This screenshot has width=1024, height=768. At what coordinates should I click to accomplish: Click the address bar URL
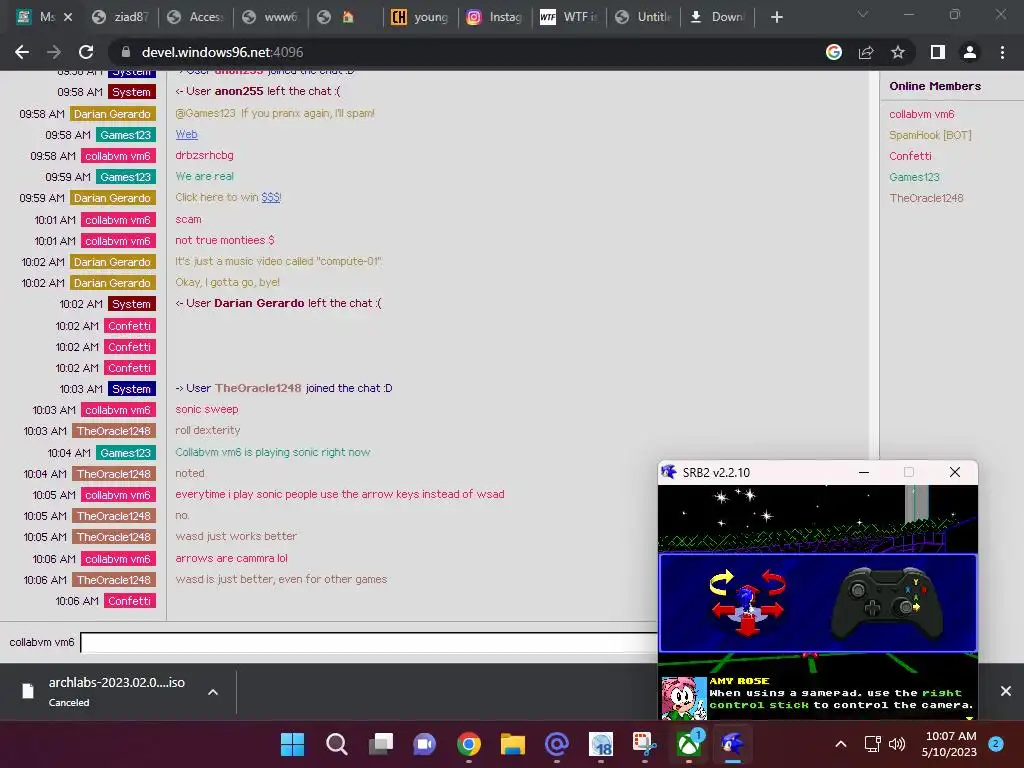coord(222,52)
